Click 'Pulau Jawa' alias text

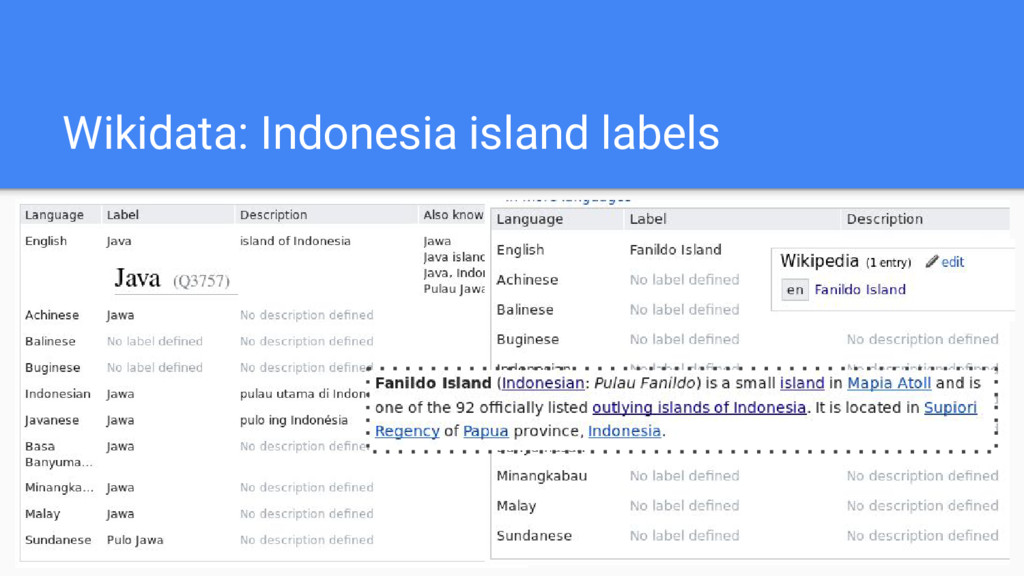point(454,289)
